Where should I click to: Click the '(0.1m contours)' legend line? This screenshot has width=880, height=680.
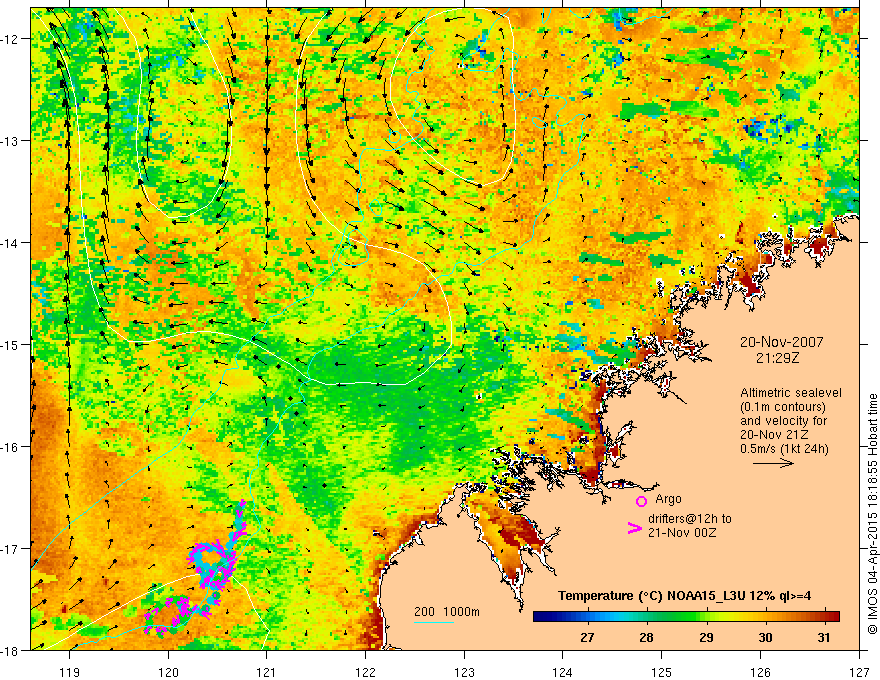point(783,407)
